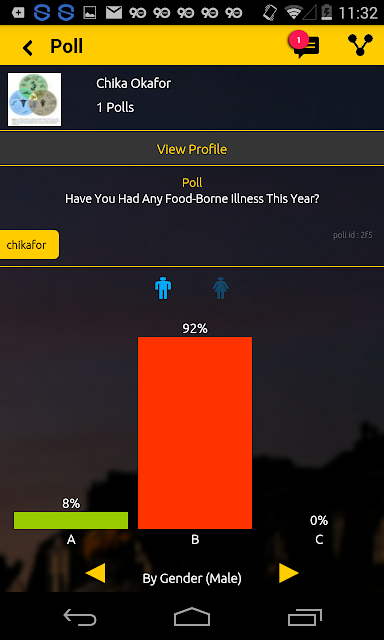Tap the share network icon
This screenshot has height=640, width=384.
click(360, 45)
